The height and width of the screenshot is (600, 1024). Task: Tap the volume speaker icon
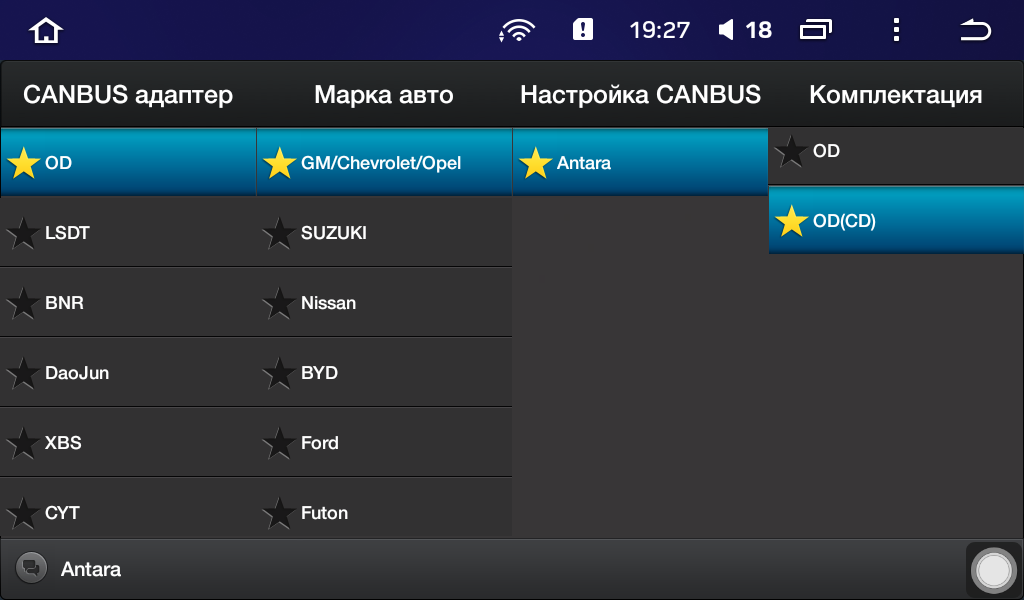click(x=726, y=29)
